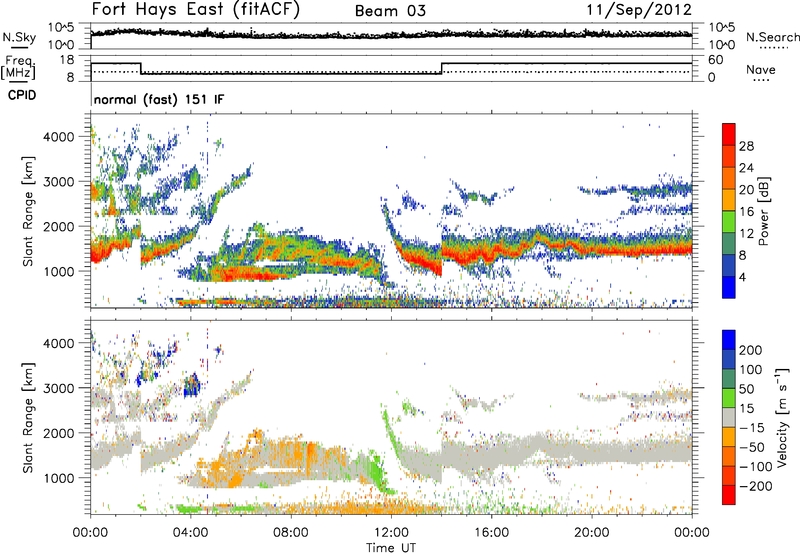Click the title 'Fort Hays East (fitACF)'

[x=195, y=9]
